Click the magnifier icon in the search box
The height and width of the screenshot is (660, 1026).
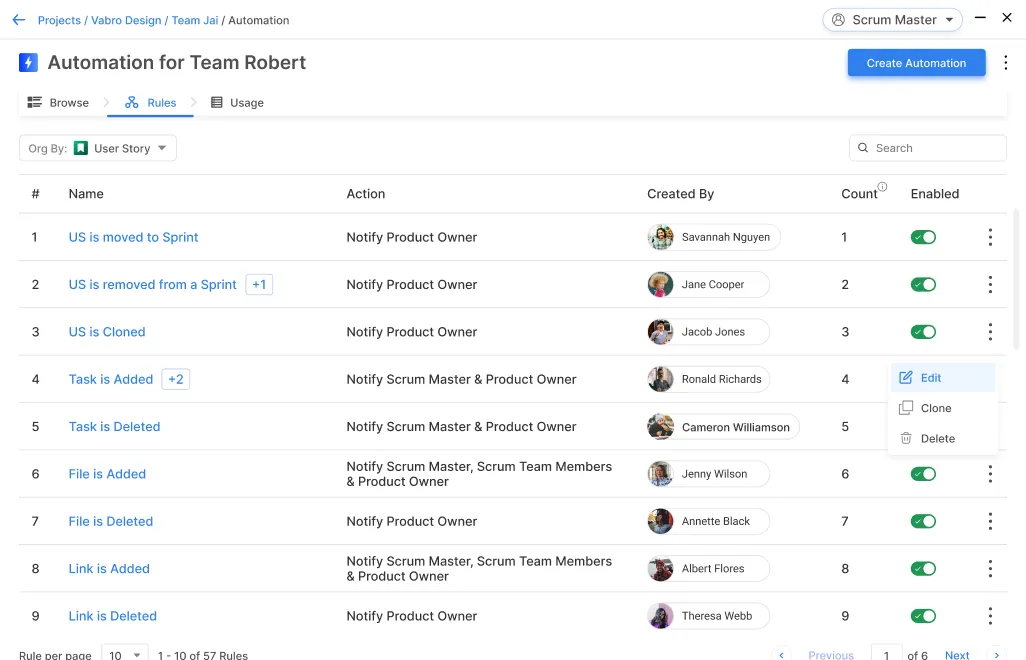click(863, 148)
